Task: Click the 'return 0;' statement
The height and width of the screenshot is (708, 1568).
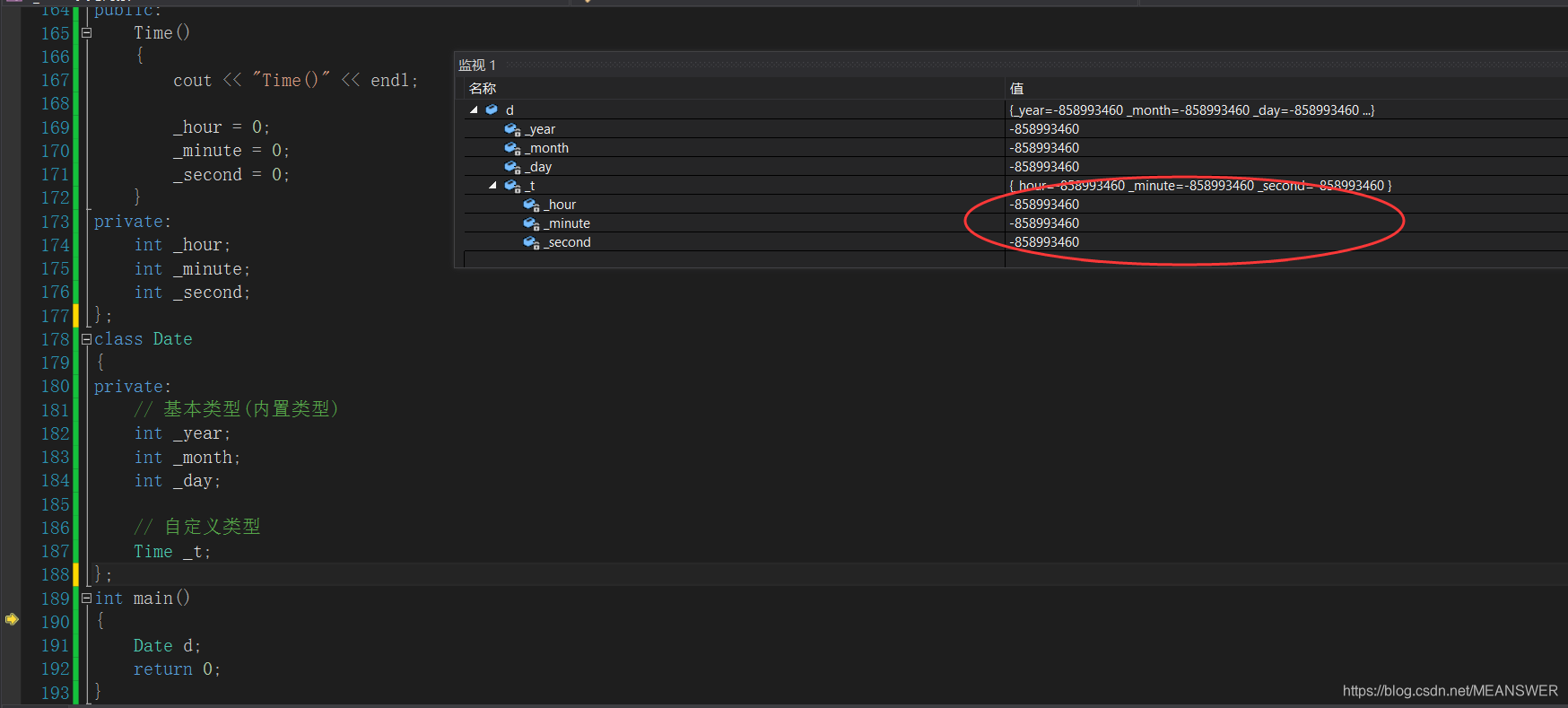Action: (177, 669)
